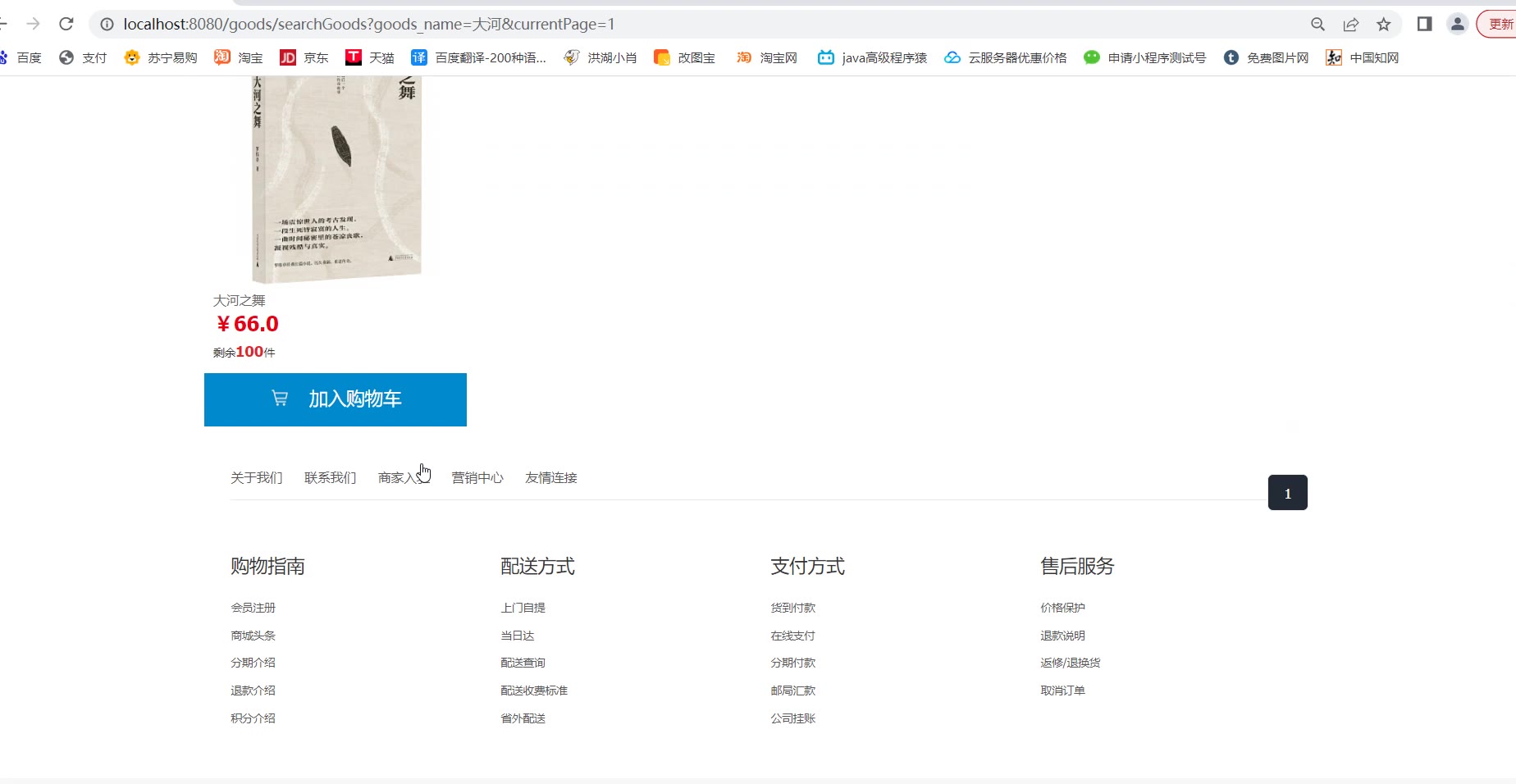
Task: Open the 支付 bookmark
Action: coord(84,57)
